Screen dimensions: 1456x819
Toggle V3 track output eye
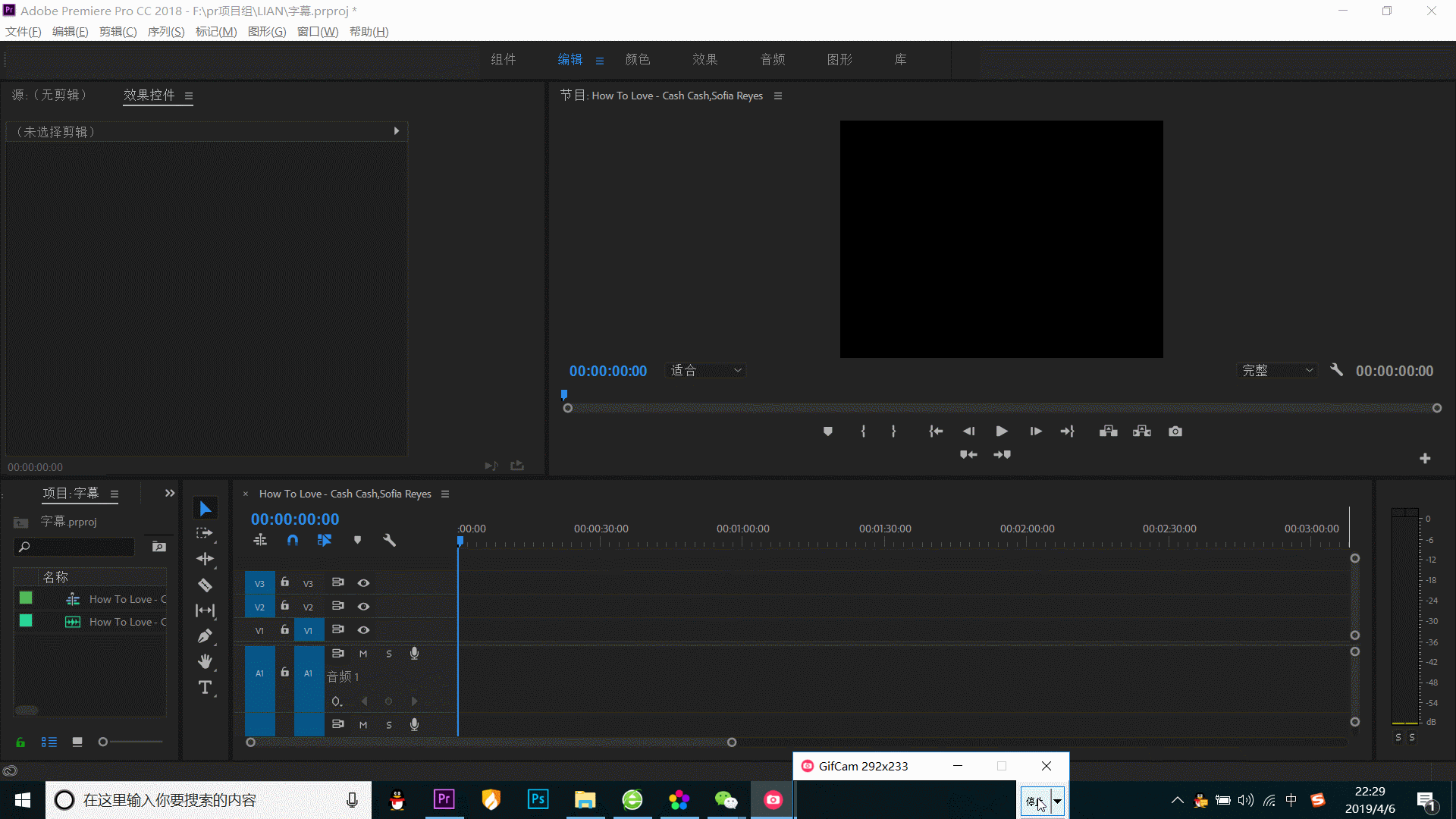tap(363, 583)
